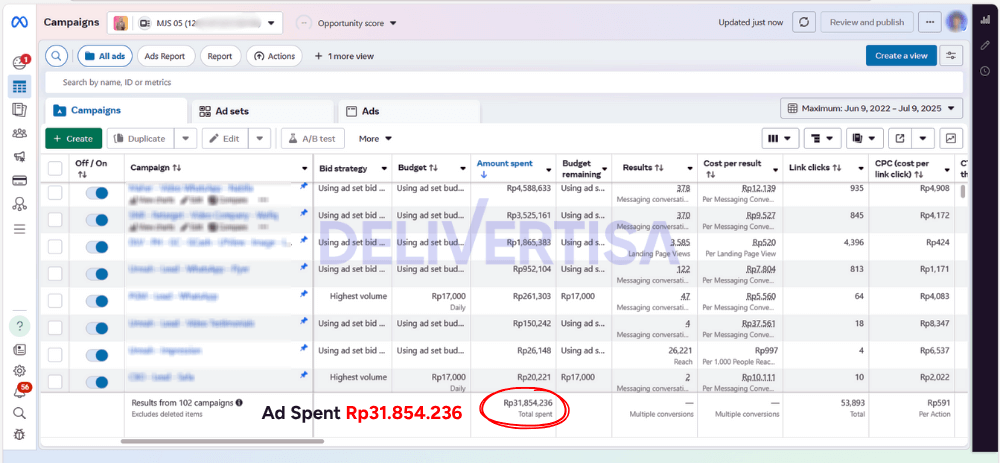This screenshot has height=463, width=1000.
Task: Open Settings gear in sidebar
Action: pos(19,371)
